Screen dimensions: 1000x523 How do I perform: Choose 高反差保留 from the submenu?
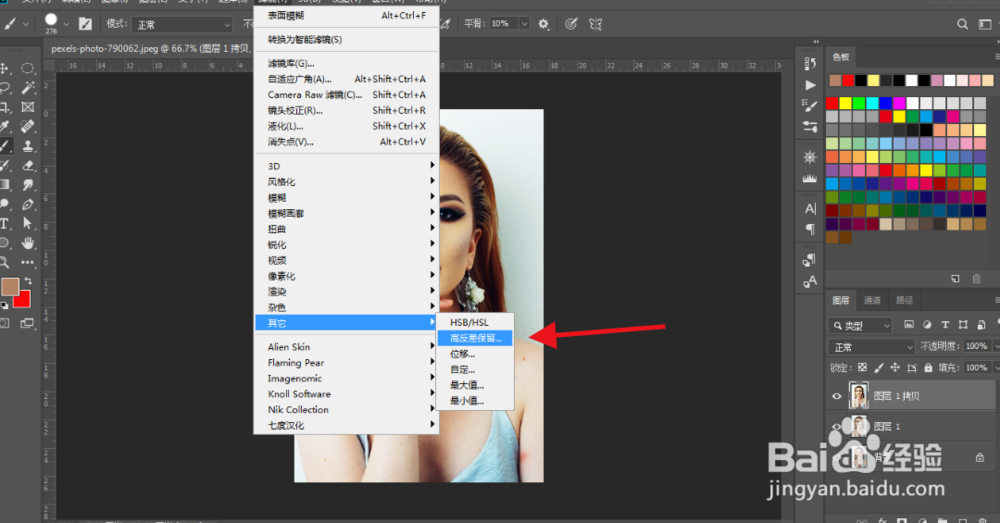tap(475, 338)
